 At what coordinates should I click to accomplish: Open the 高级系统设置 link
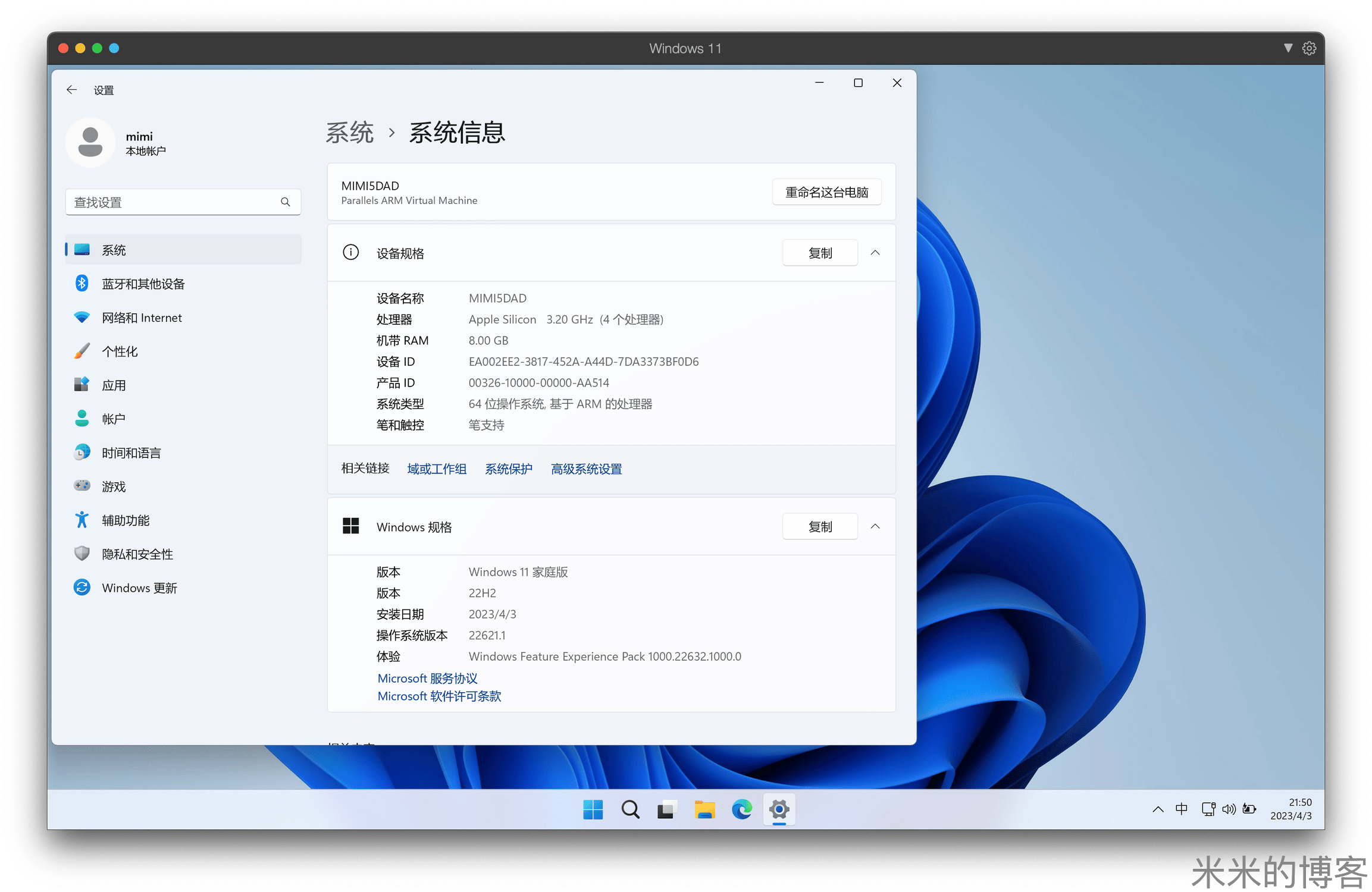586,469
